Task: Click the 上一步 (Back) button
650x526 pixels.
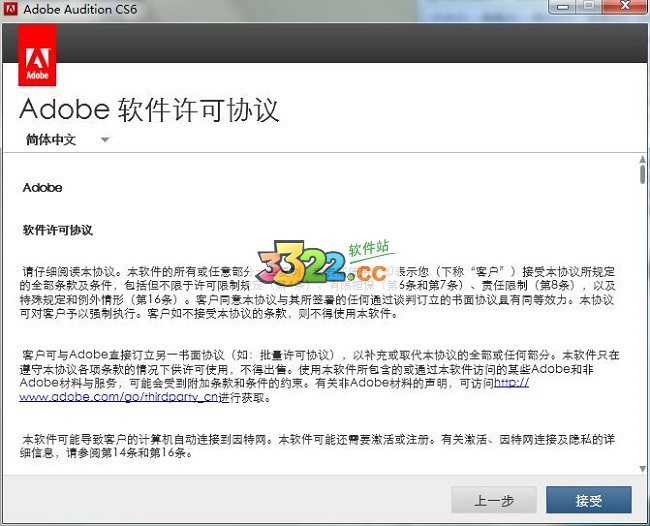Action: pyautogui.click(x=494, y=500)
